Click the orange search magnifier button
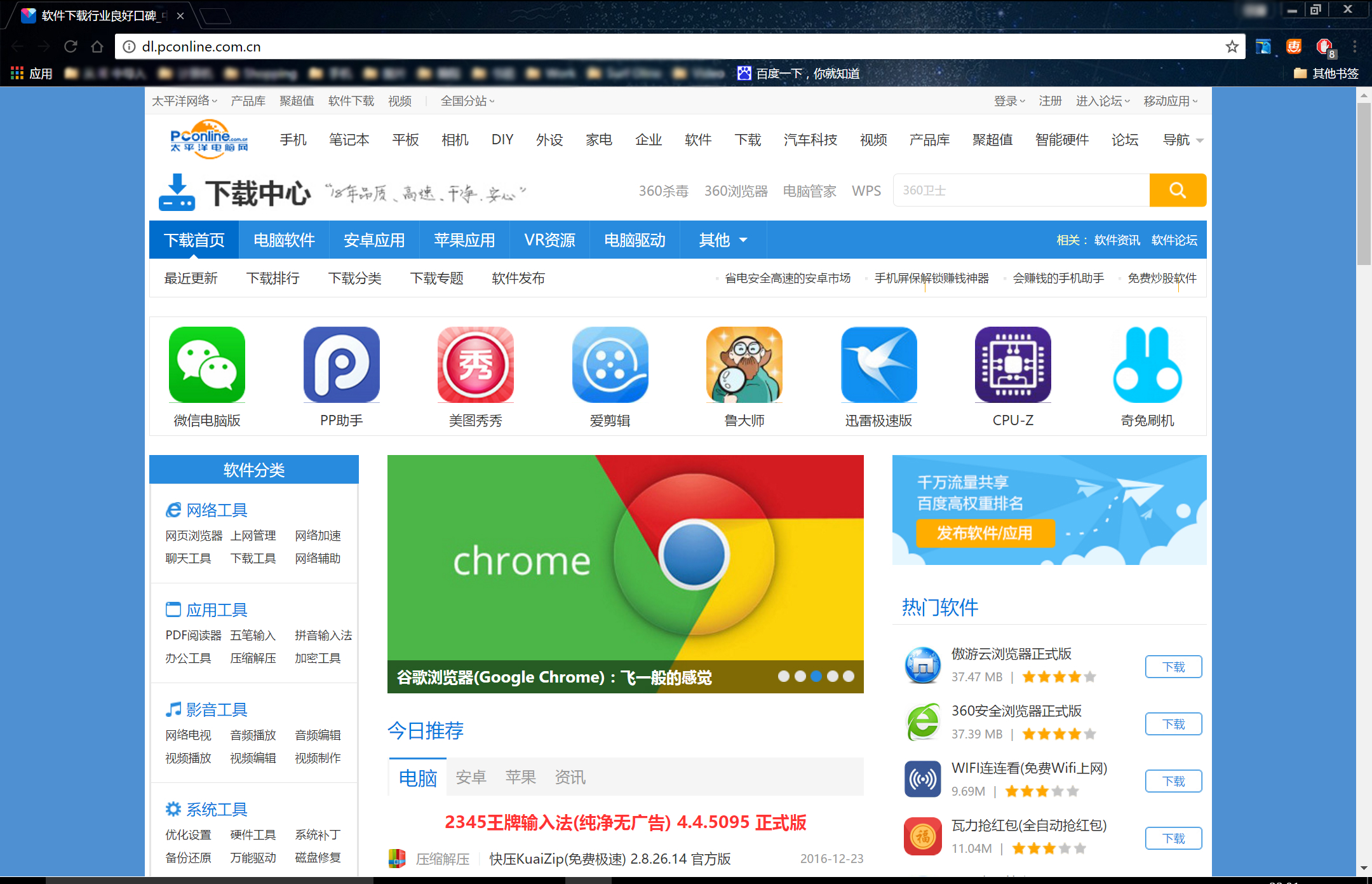 [x=1178, y=190]
